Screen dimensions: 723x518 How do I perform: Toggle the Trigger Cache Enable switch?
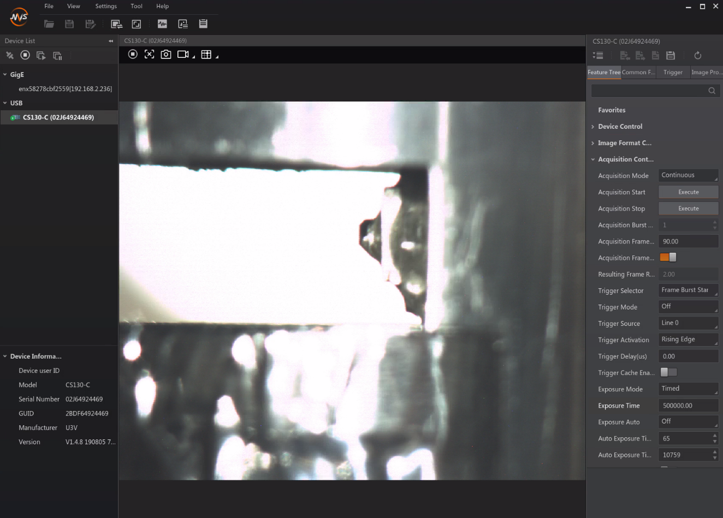pos(668,373)
